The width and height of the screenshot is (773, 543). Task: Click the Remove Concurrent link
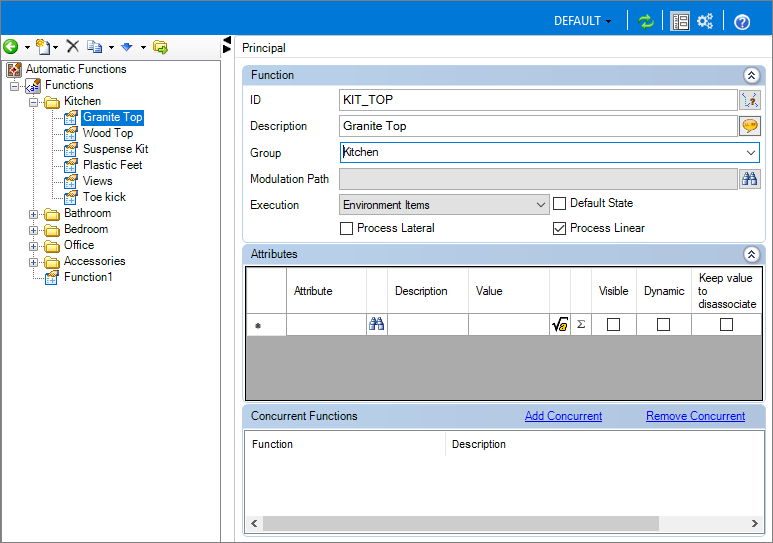click(x=696, y=416)
